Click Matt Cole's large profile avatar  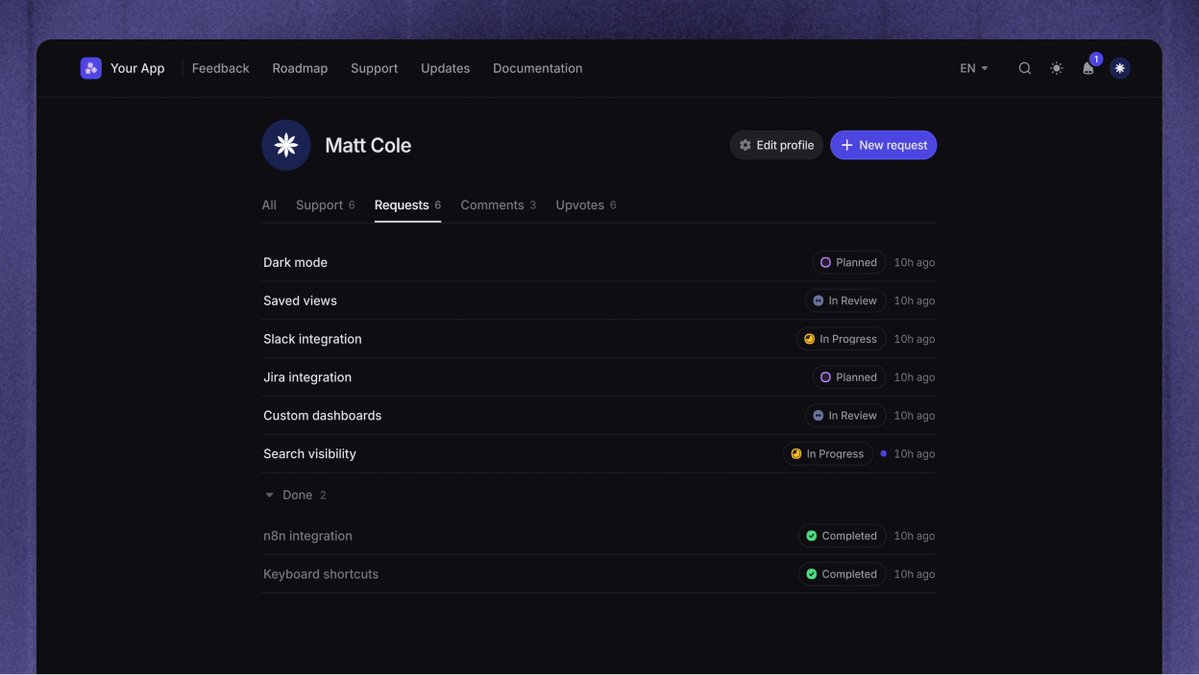pos(286,145)
